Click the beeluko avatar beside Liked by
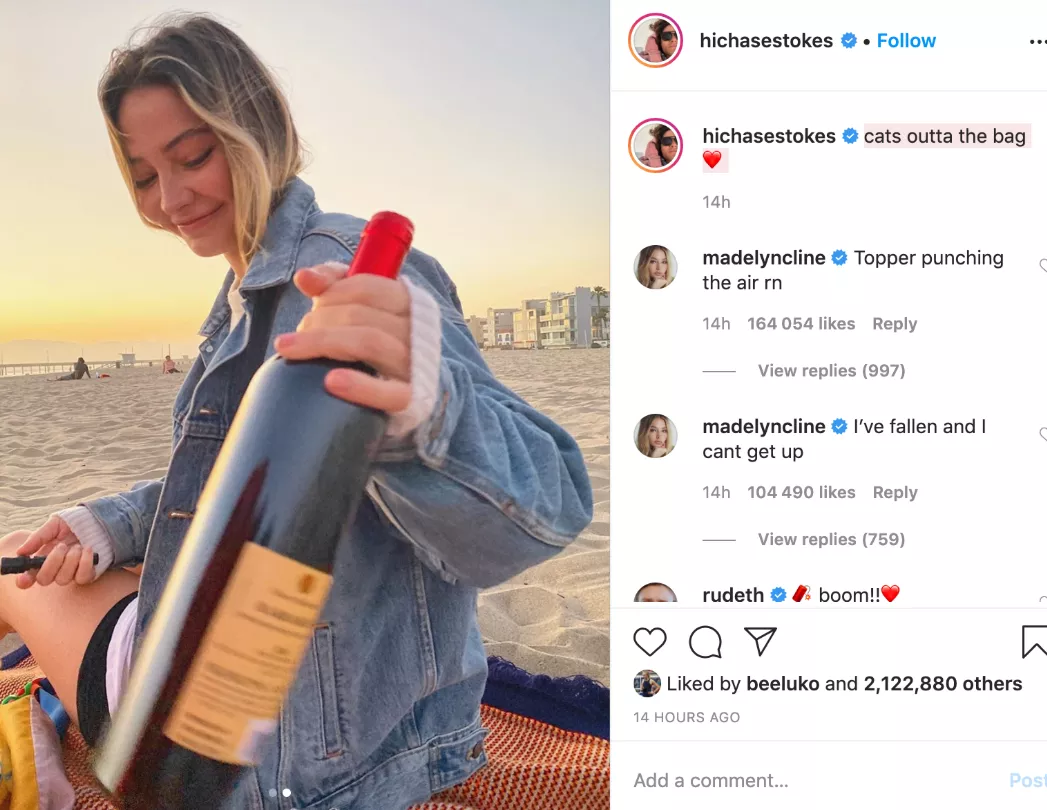The width and height of the screenshot is (1047, 810). (x=647, y=684)
